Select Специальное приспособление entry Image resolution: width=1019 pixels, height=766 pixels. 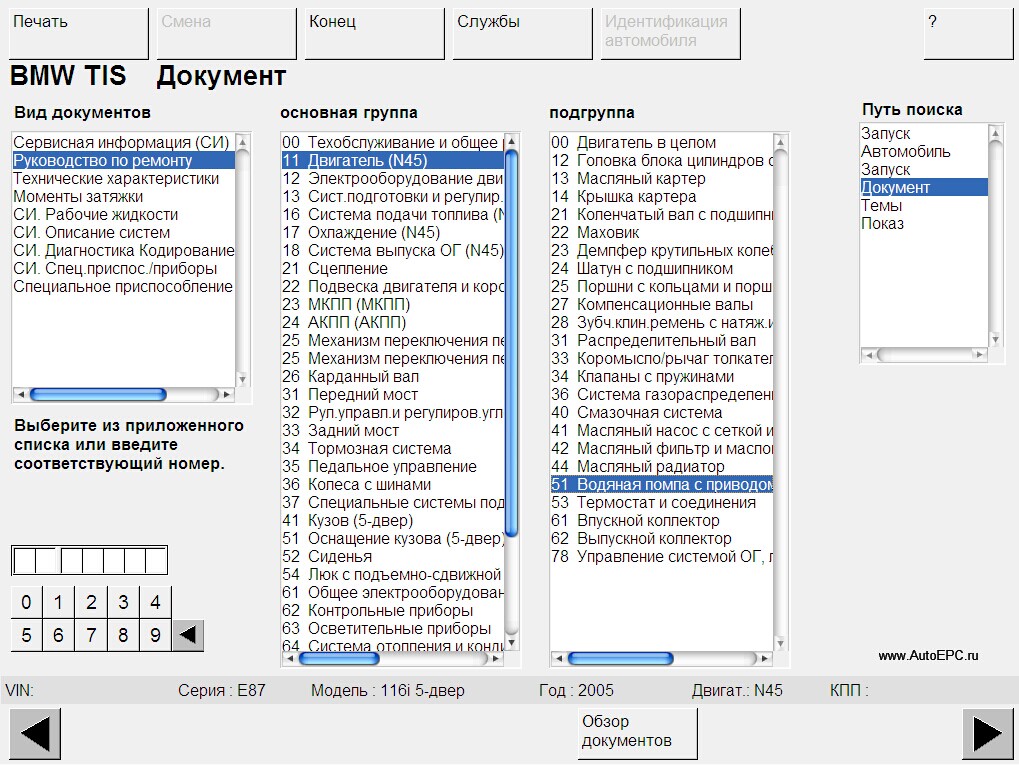click(x=123, y=287)
